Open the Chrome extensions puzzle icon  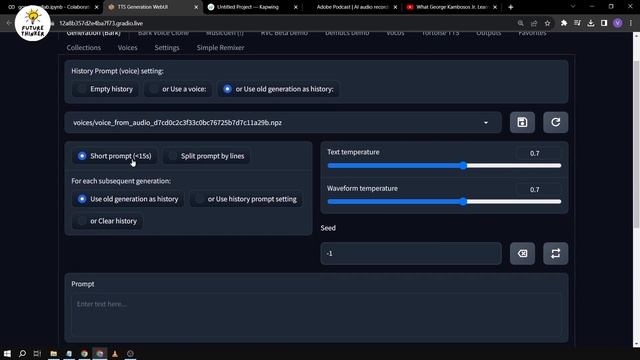564,23
